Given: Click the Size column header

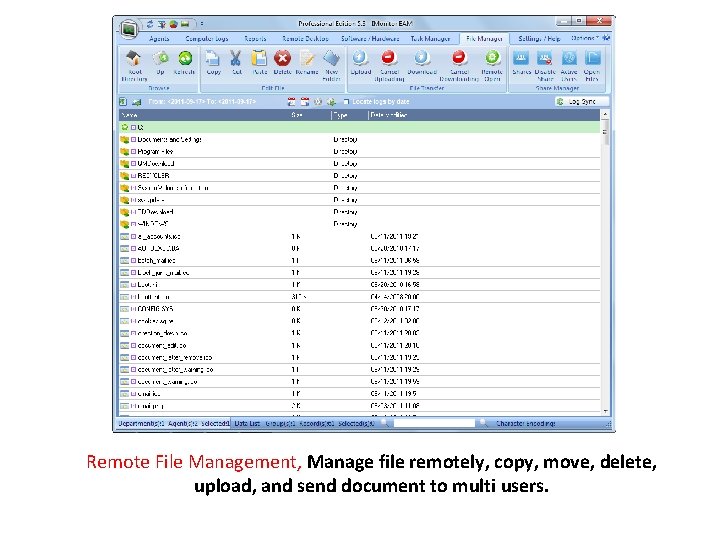Looking at the screenshot, I should click(x=309, y=115).
